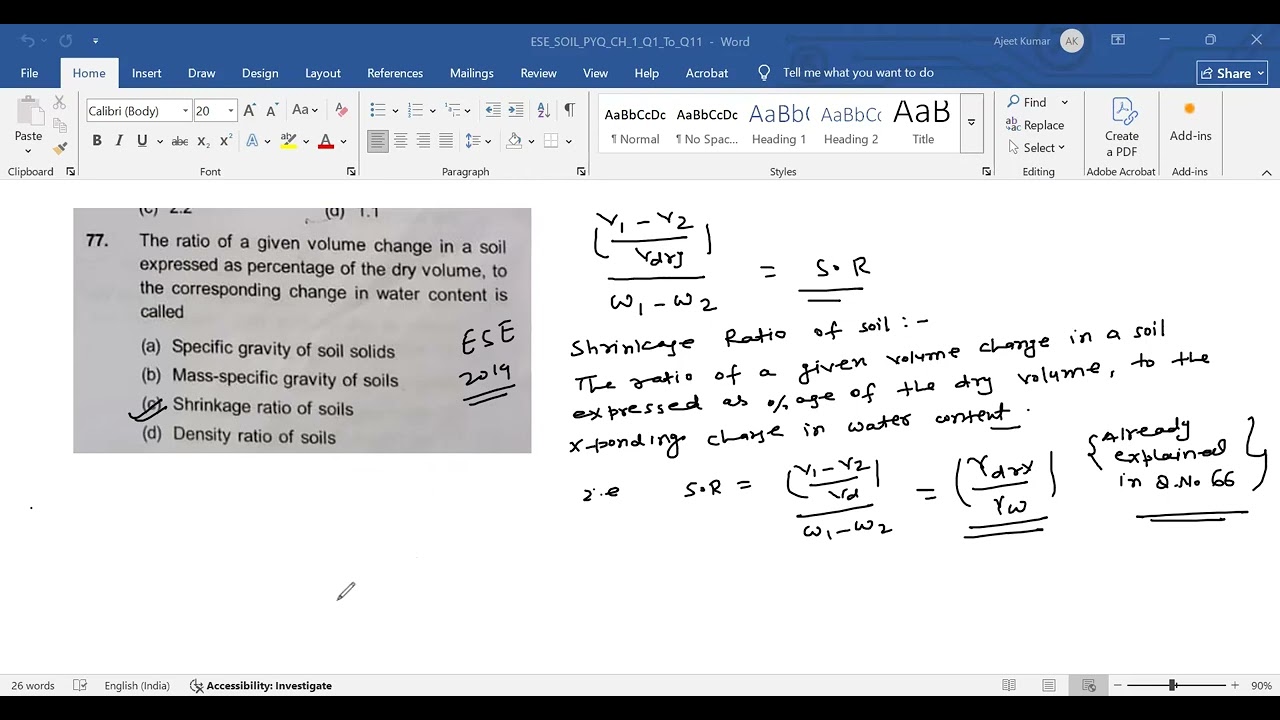Screen dimensions: 1280x720
Task: Open font color dropdown arrow
Action: [343, 141]
